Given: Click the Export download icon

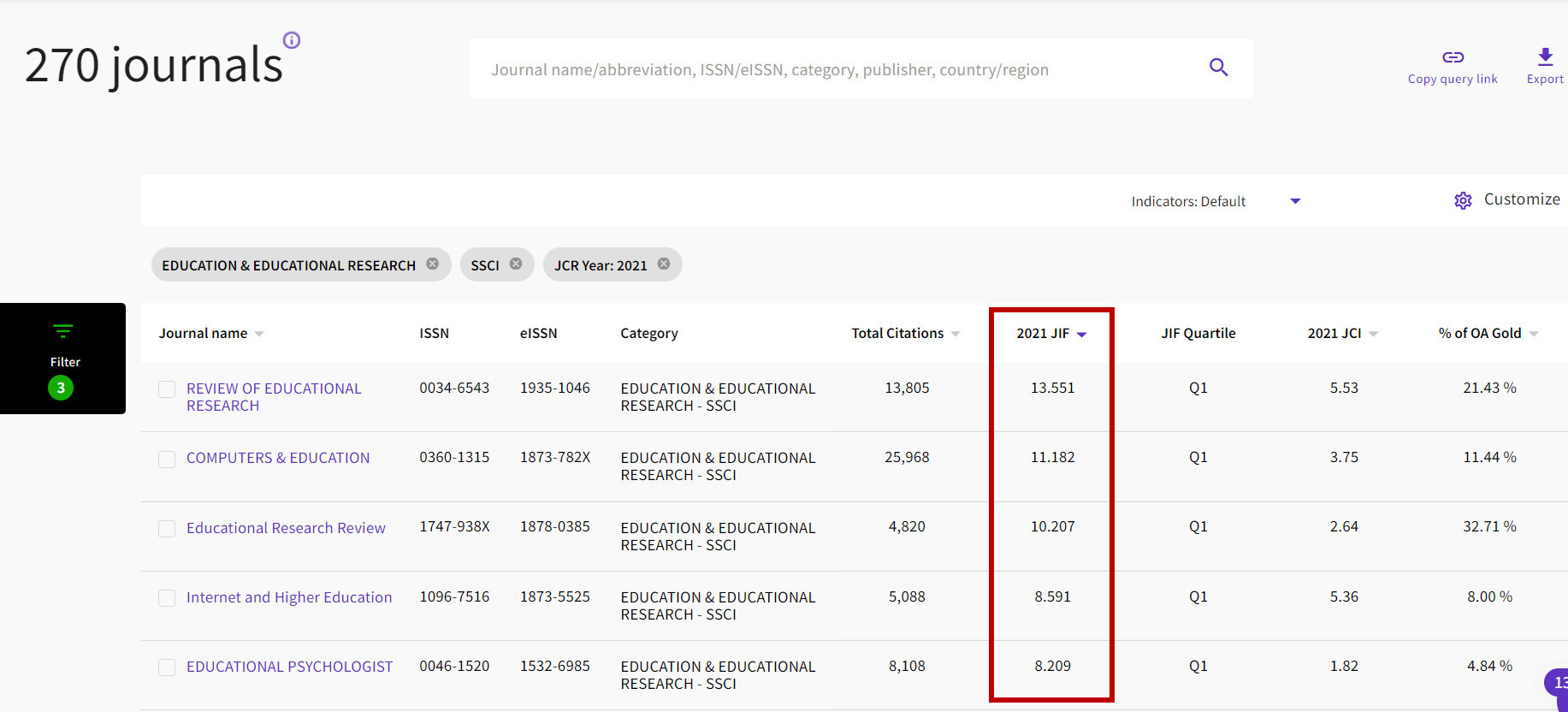Looking at the screenshot, I should point(1545,56).
